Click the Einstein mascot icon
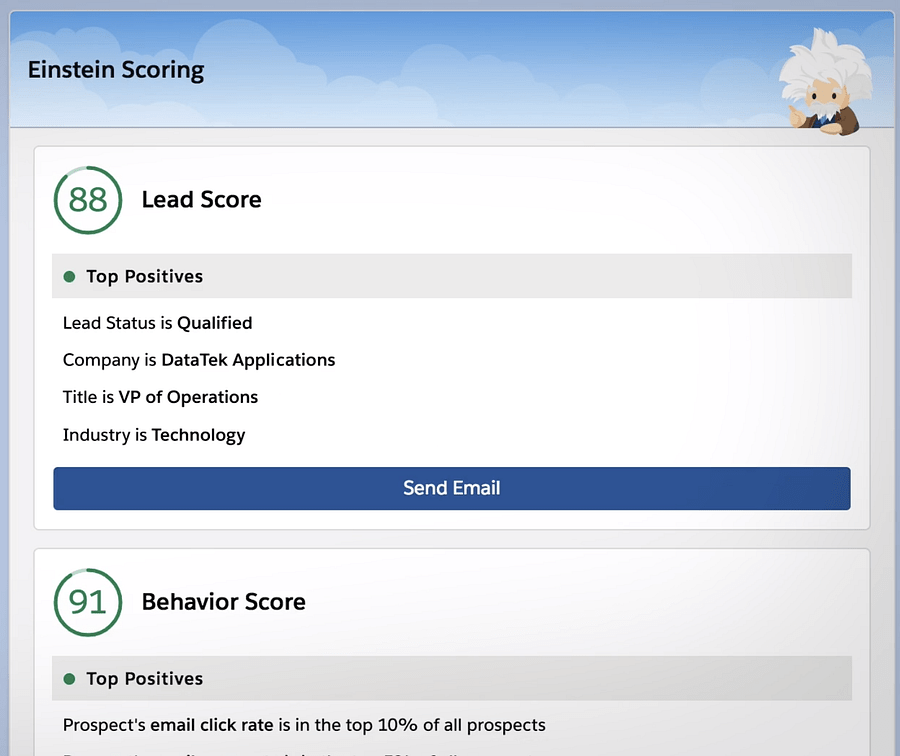This screenshot has width=900, height=756. pos(821,83)
